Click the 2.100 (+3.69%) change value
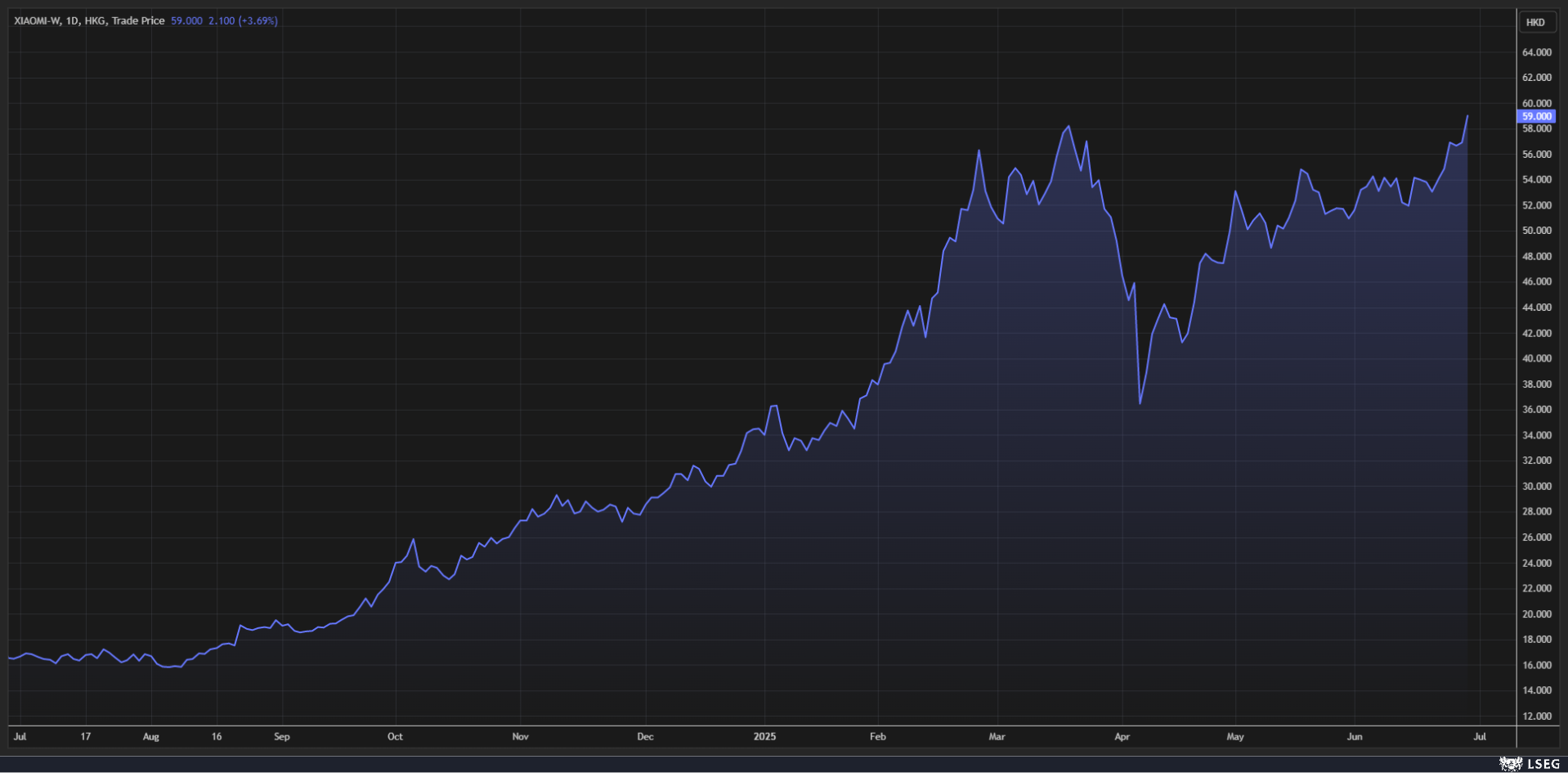This screenshot has height=773, width=1568. coord(243,20)
